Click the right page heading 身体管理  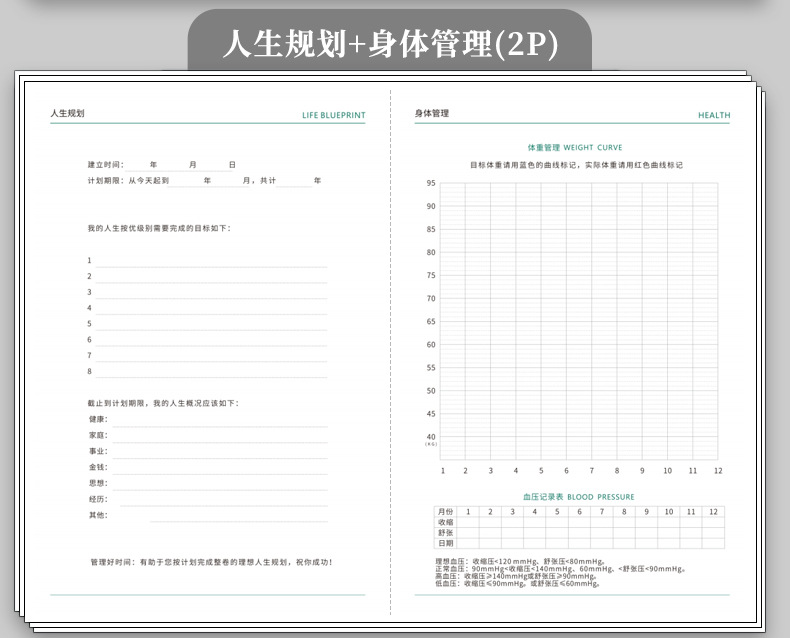(x=432, y=113)
